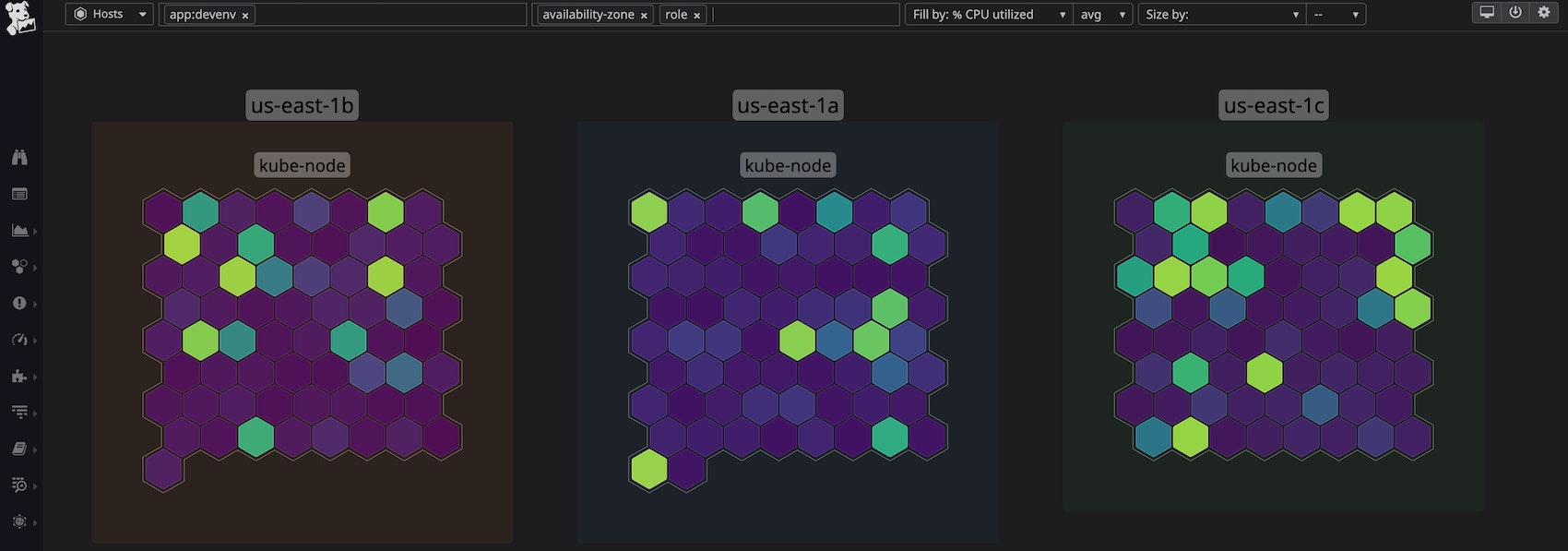Image resolution: width=1568 pixels, height=551 pixels.
Task: Open the Infrastructure hexagons icon in sidebar
Action: [x=19, y=267]
